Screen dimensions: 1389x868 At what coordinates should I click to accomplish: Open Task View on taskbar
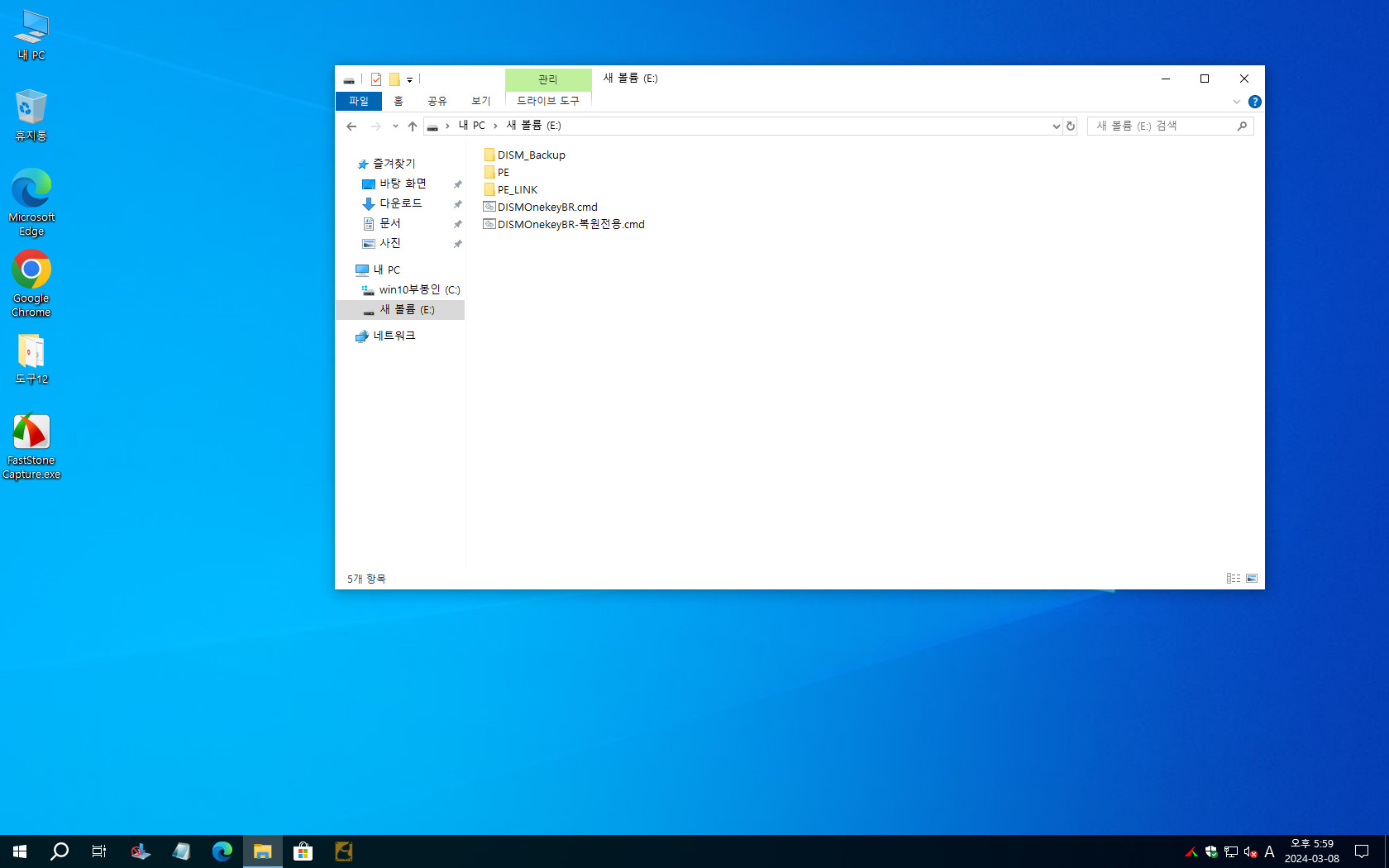pos(99,851)
